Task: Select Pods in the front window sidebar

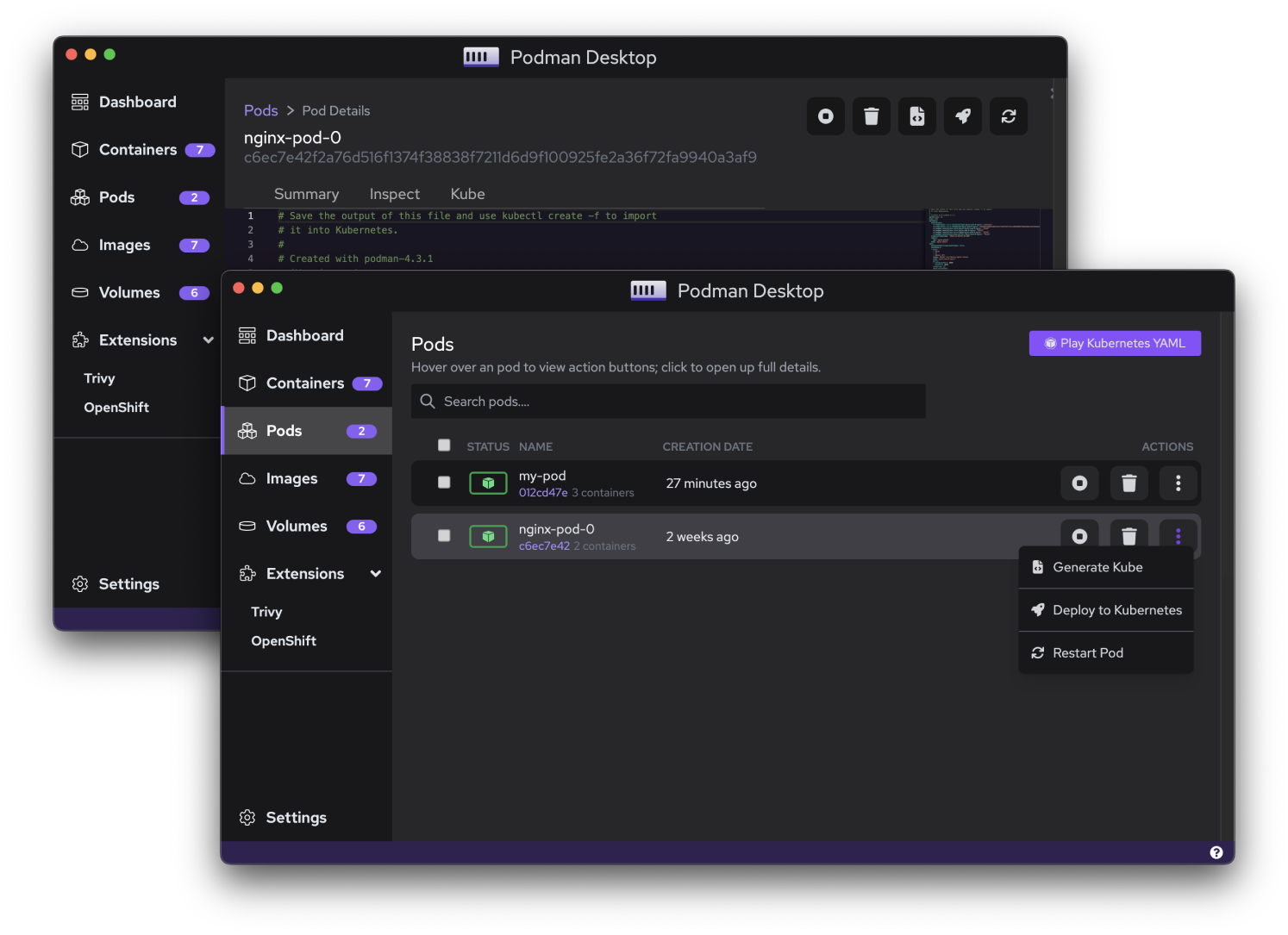Action: (307, 431)
